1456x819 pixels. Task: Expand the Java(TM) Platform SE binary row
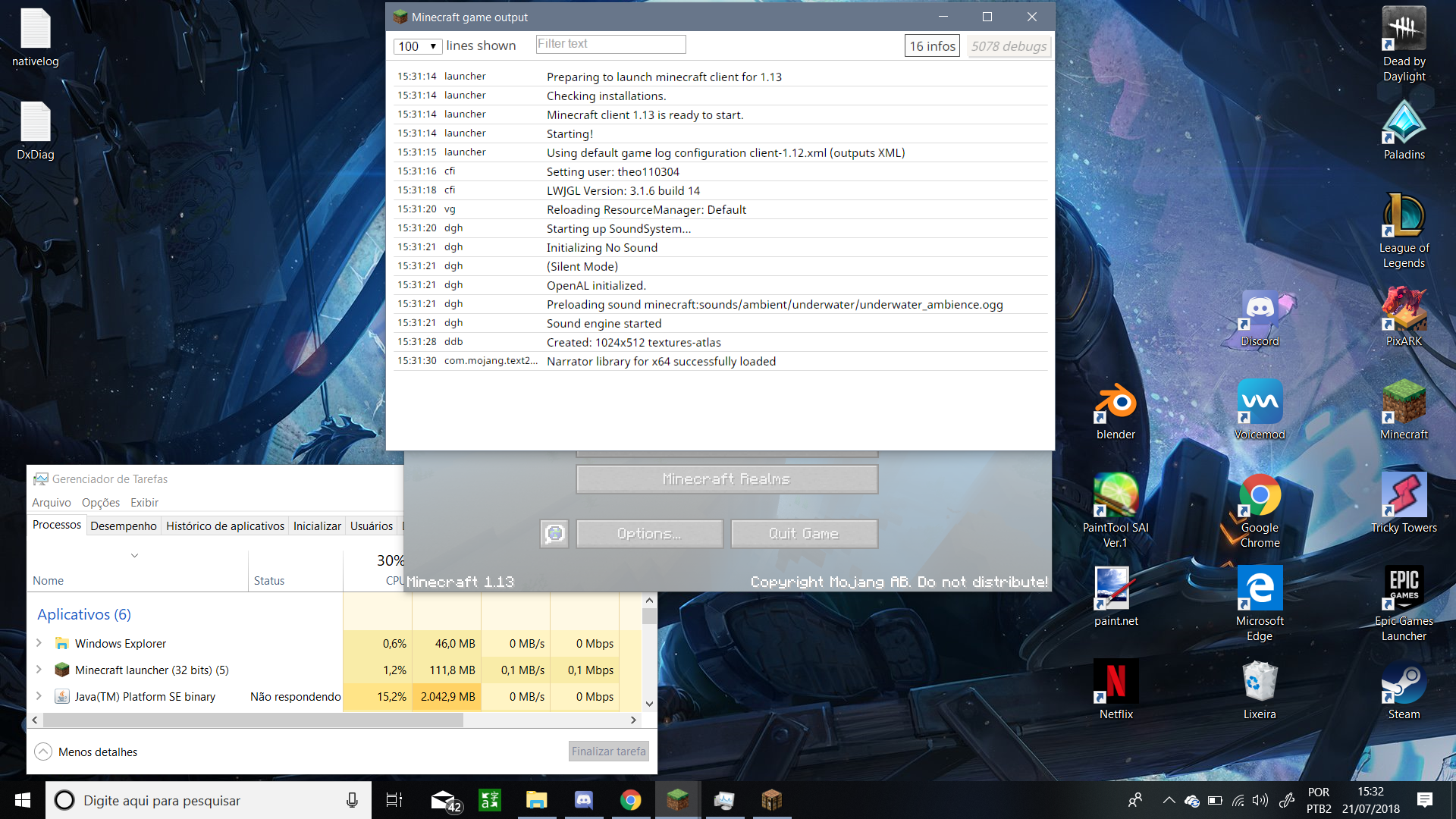pyautogui.click(x=39, y=696)
